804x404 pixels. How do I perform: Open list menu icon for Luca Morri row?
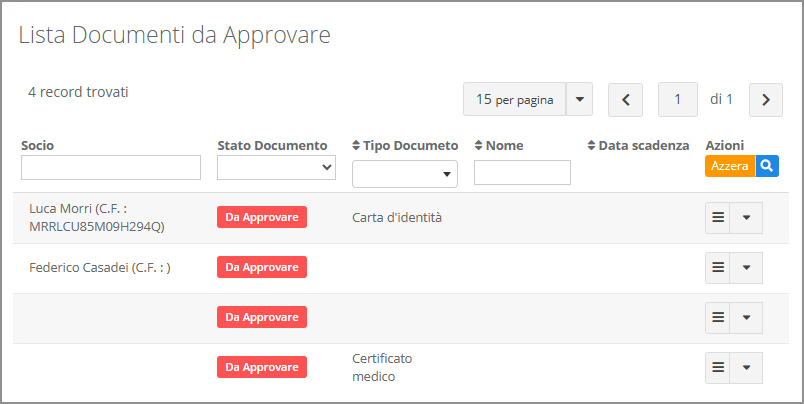pos(717,218)
